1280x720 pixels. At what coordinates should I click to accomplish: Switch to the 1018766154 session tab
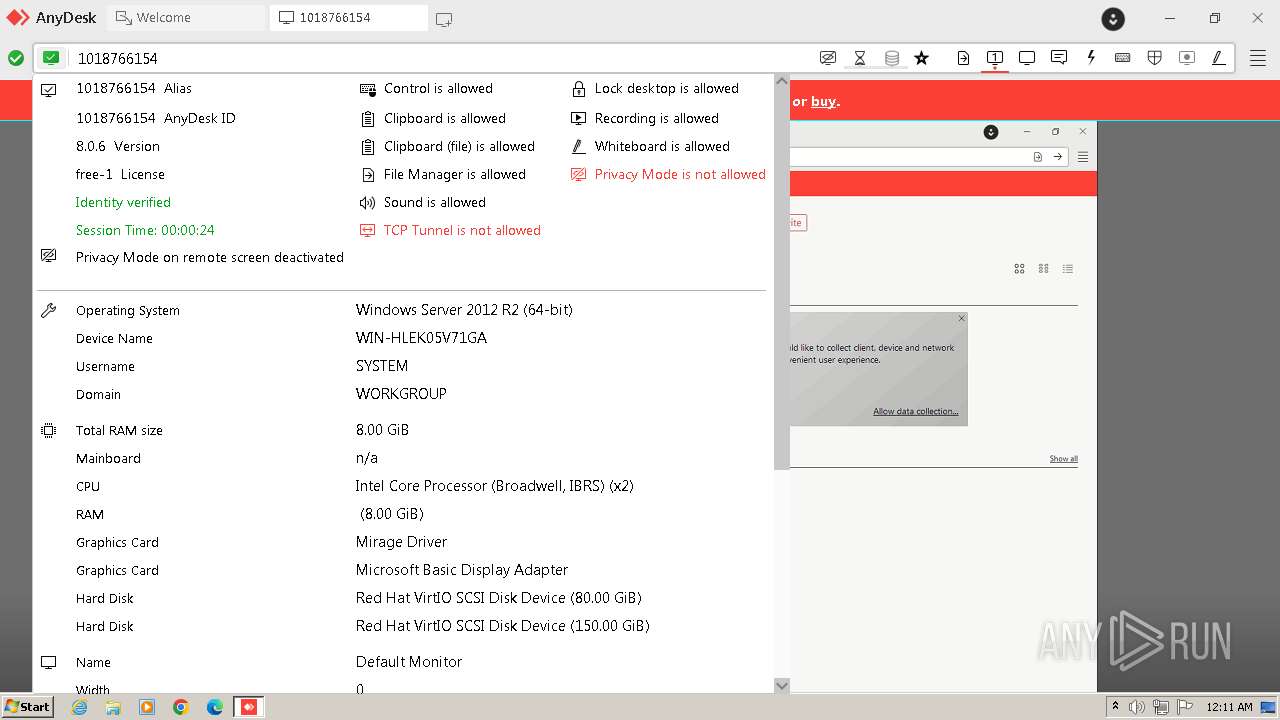[348, 18]
